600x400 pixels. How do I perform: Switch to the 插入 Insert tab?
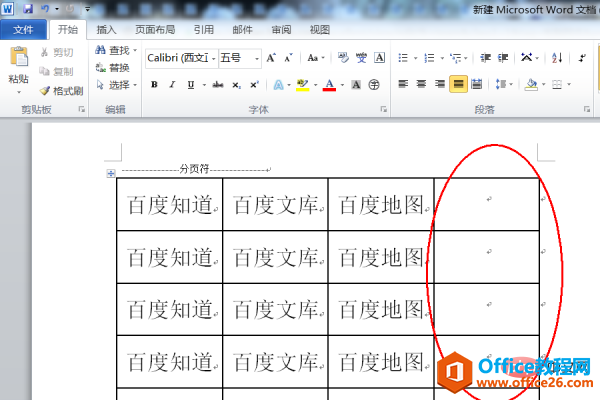[106, 29]
